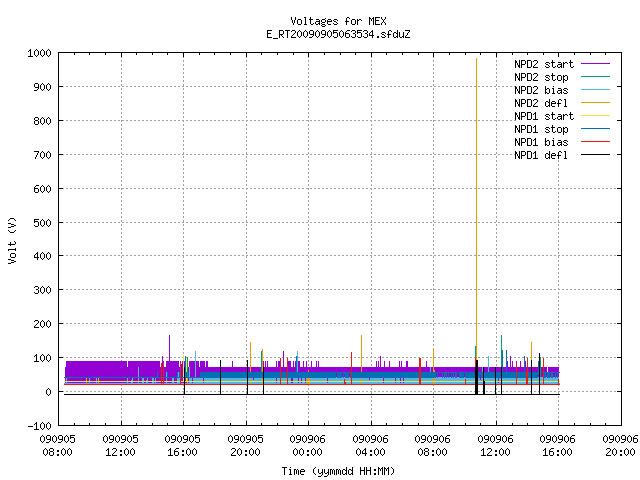Click the '090906 04:00' time tick label

point(370,445)
